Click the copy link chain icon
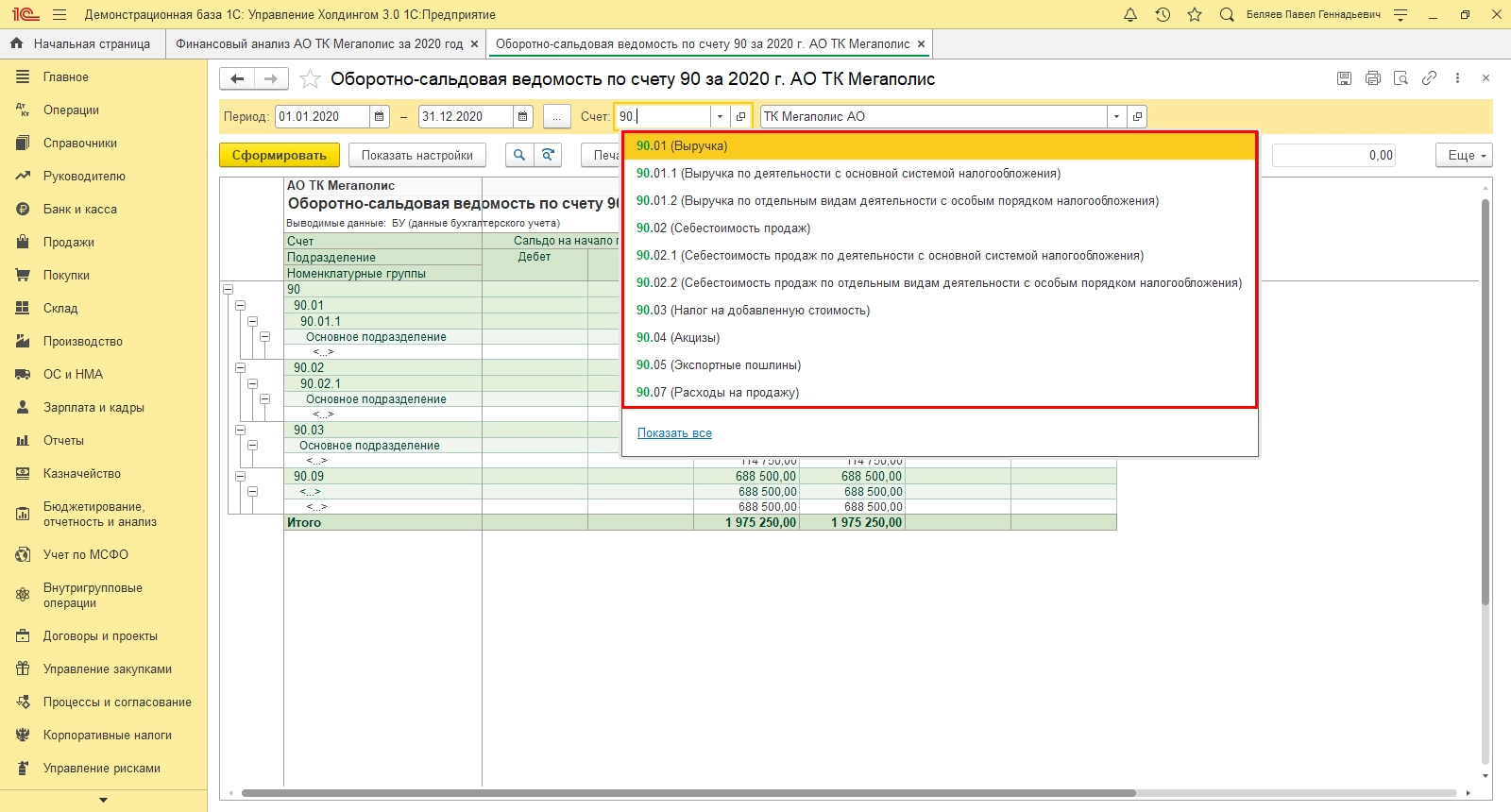Image resolution: width=1511 pixels, height=812 pixels. coord(1429,78)
